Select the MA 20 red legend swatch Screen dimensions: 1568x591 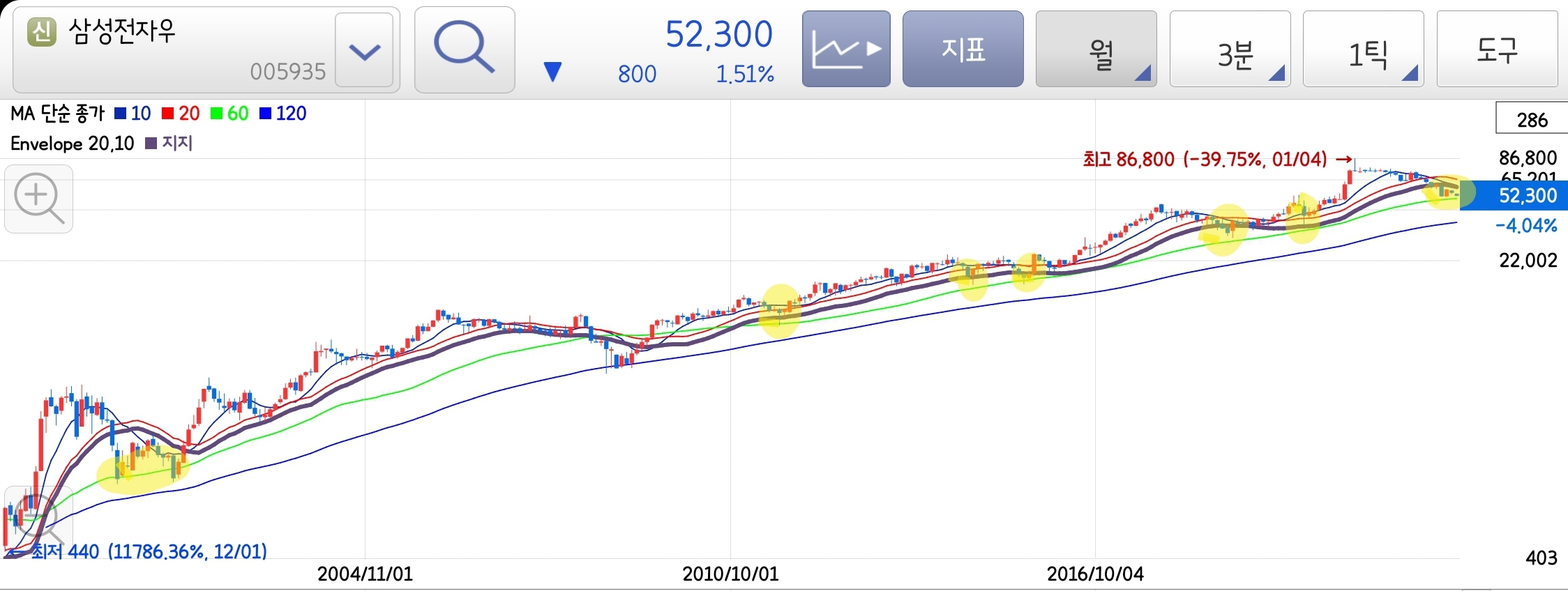point(167,114)
